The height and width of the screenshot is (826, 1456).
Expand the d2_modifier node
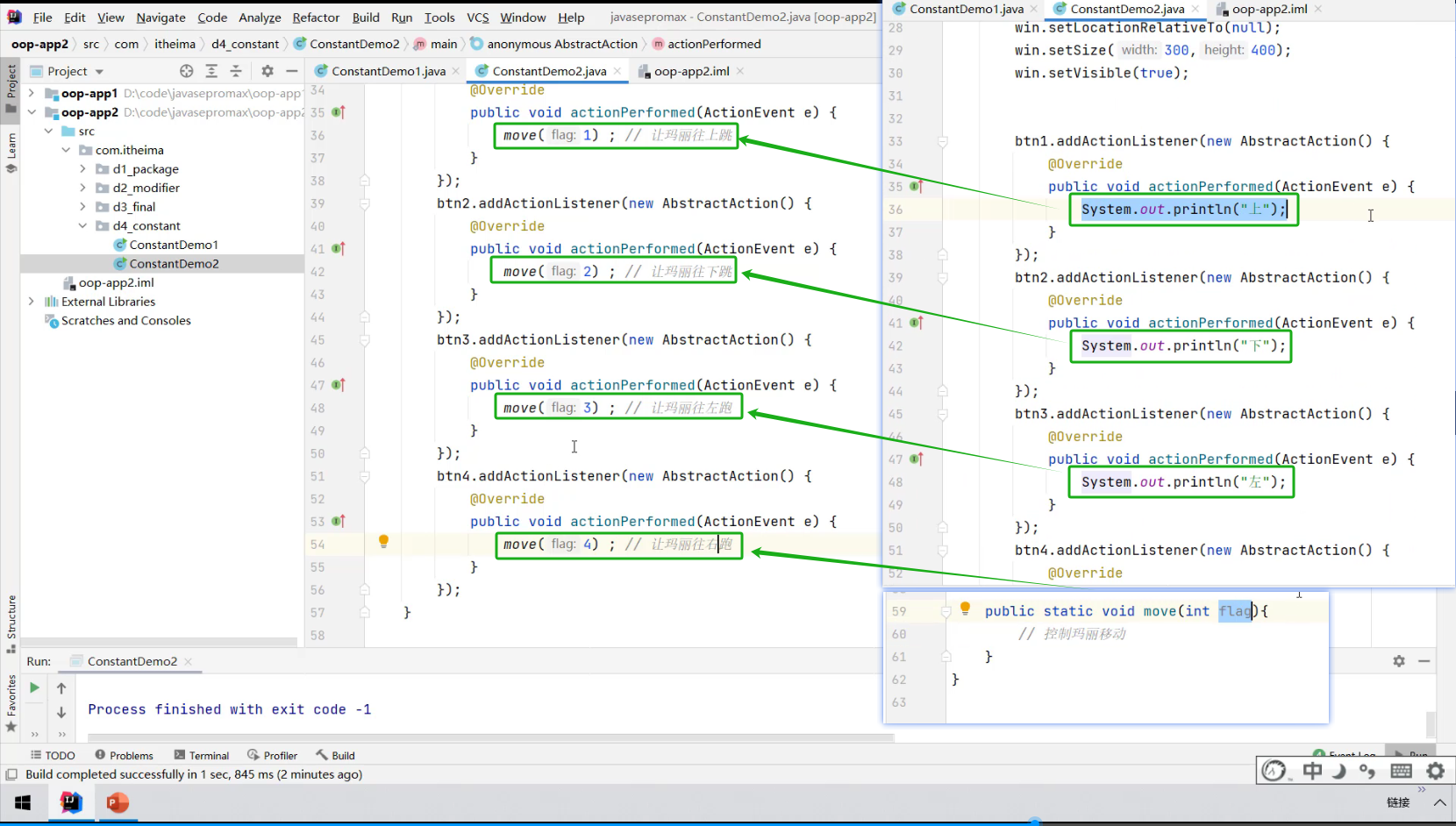tap(82, 188)
